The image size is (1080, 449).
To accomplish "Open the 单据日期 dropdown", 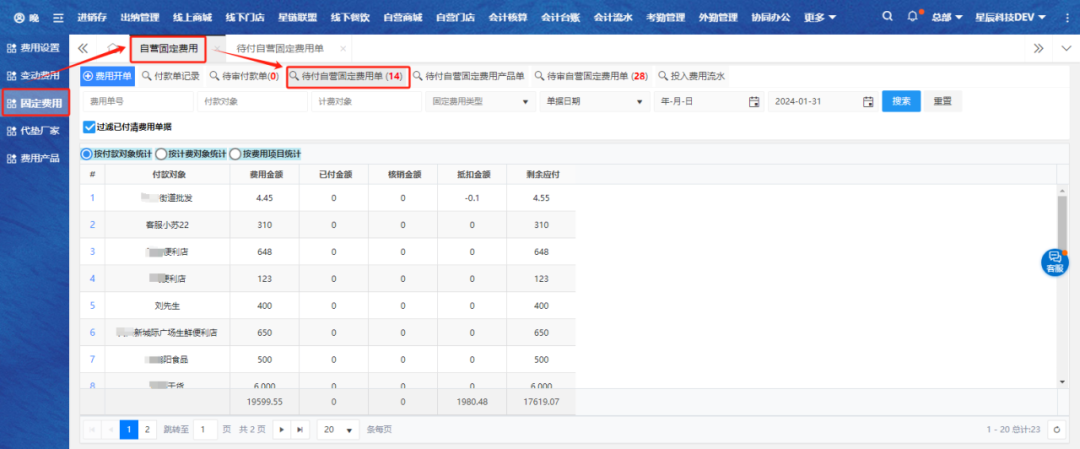I will point(640,101).
